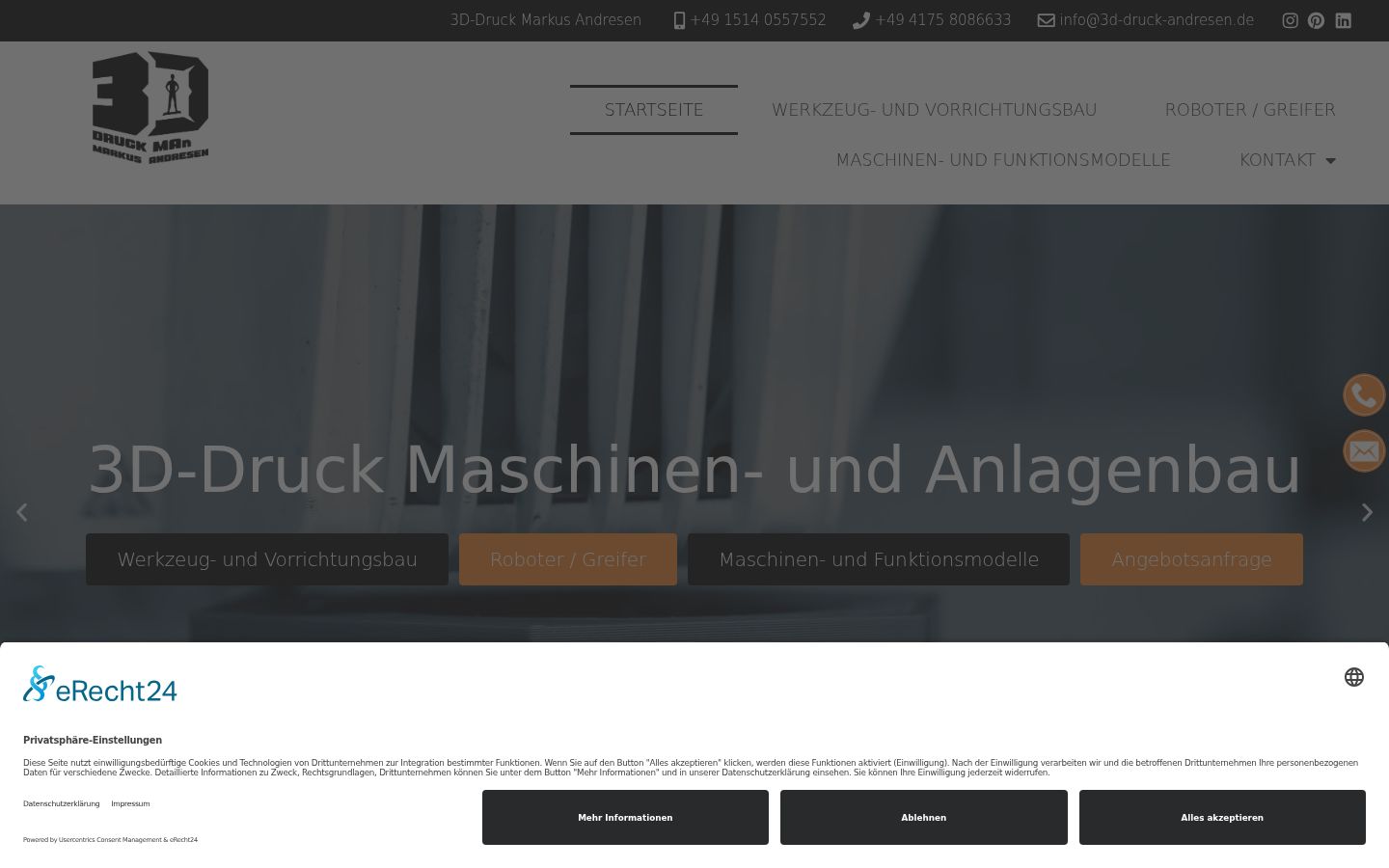This screenshot has height=868, width=1389.
Task: Click the orange Angebotsanfrage button
Action: [1191, 559]
